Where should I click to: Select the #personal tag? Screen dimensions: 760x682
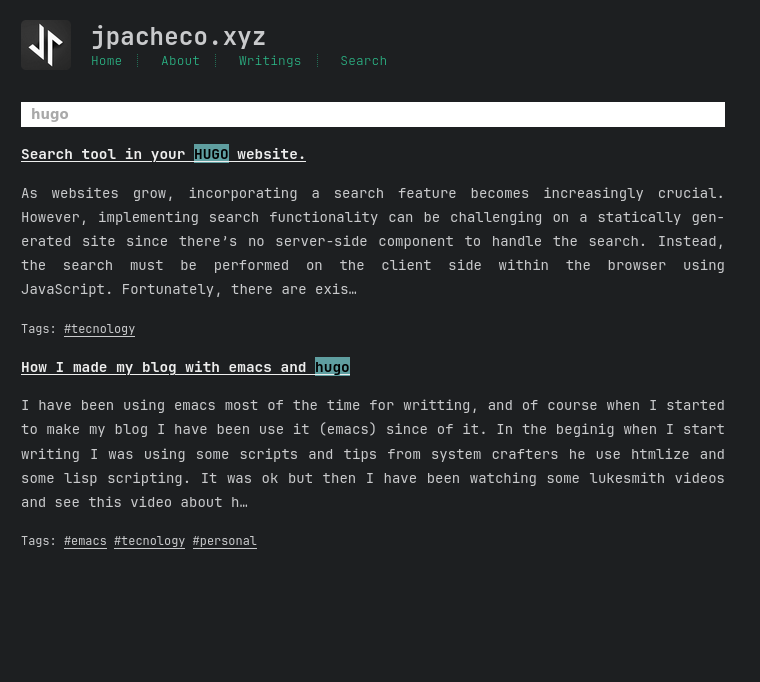(224, 541)
